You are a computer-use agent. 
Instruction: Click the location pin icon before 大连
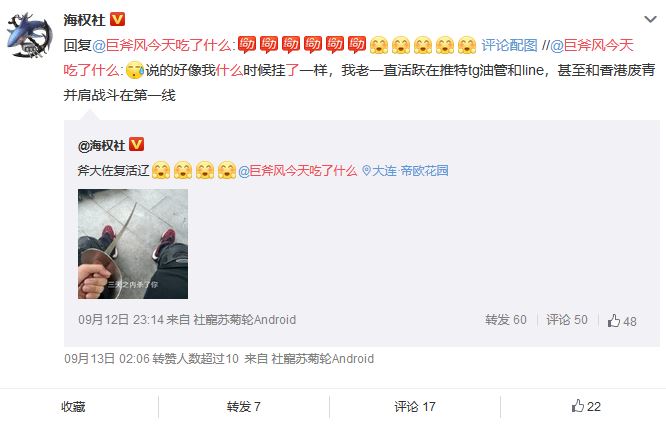366,171
